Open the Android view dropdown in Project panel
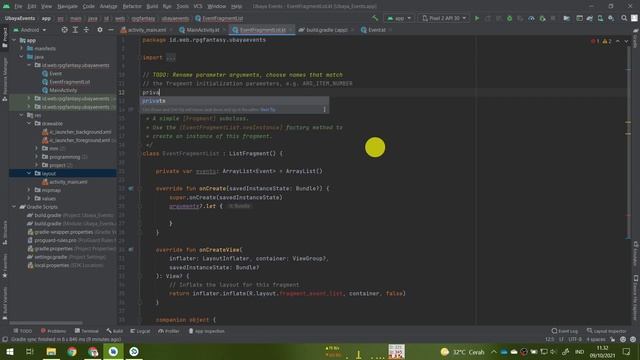This screenshot has width=640, height=360. [x=30, y=30]
